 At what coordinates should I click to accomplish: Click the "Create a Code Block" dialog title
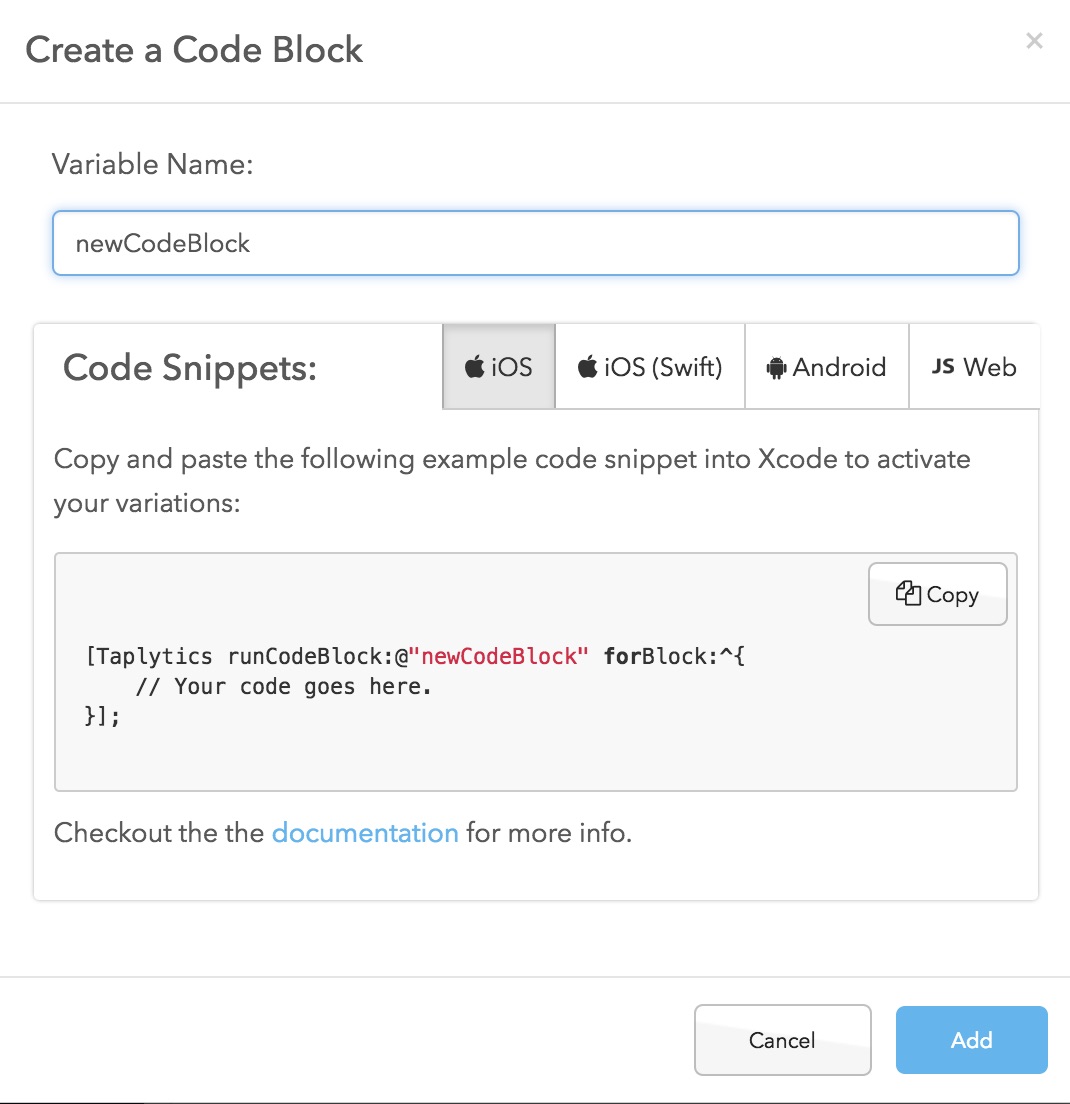(194, 50)
